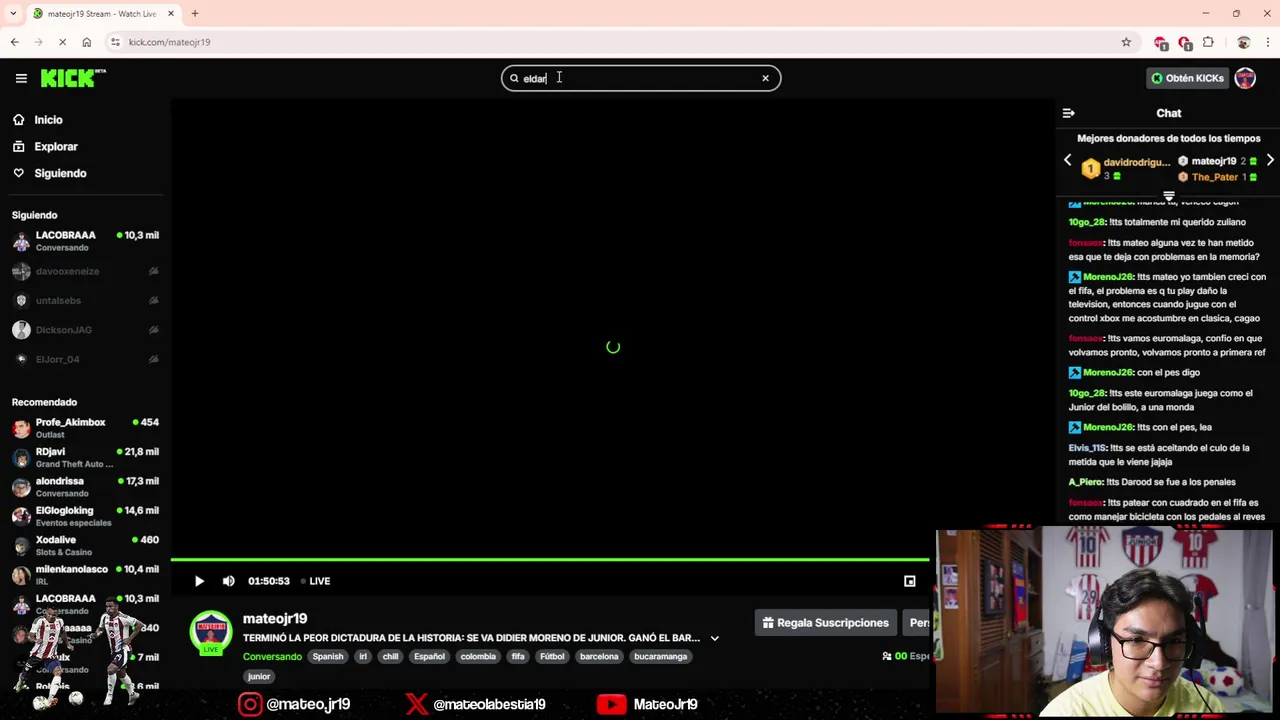Select the barcelona tag
1280x720 pixels.
599,657
